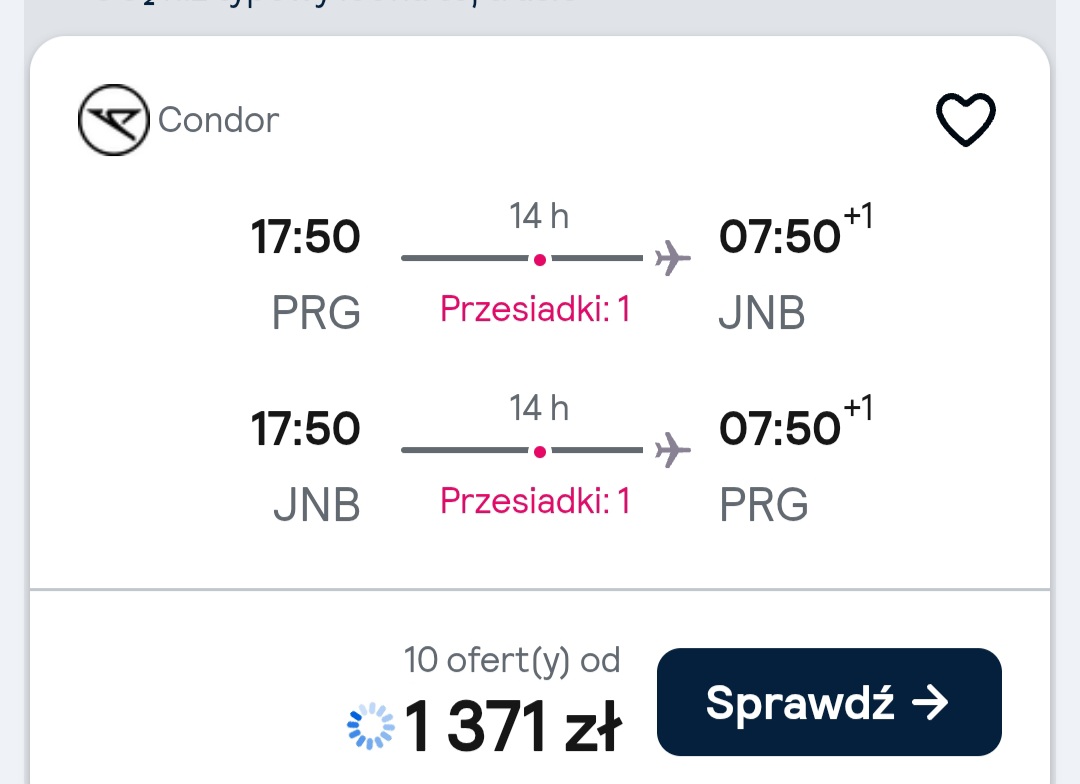Click the Sprawdź button
Image resolution: width=1080 pixels, height=784 pixels.
(829, 702)
